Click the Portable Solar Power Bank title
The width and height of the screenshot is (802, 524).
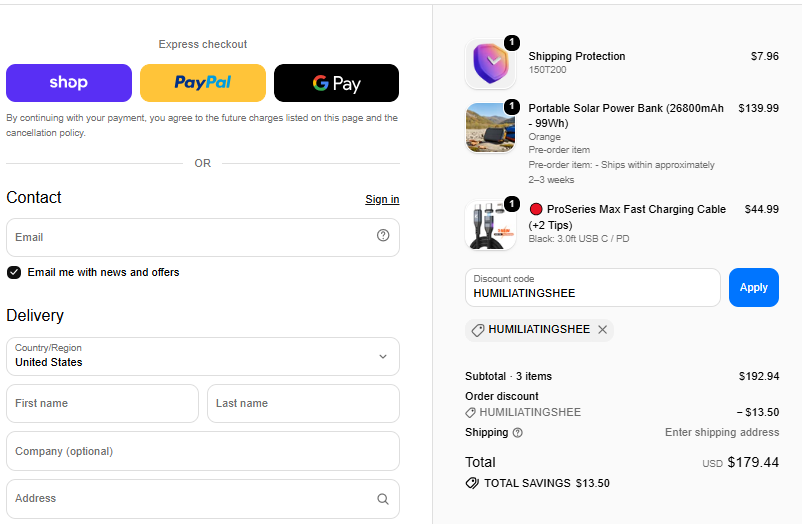coord(626,116)
